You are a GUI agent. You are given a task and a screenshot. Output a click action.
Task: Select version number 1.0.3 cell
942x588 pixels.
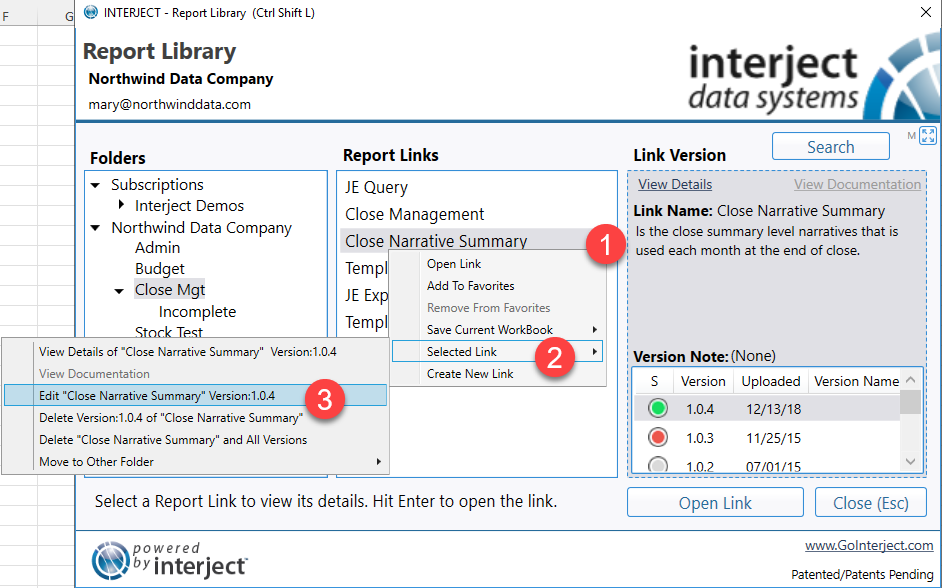(700, 438)
